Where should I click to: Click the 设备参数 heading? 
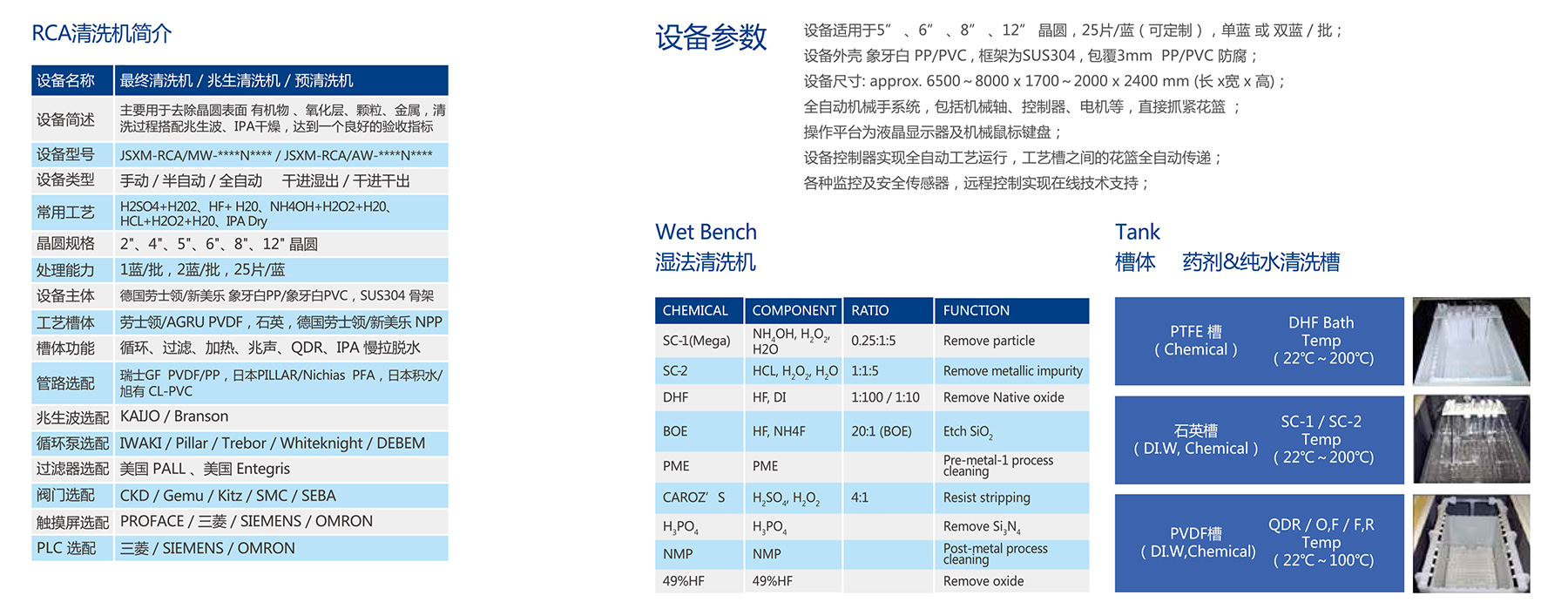tap(711, 37)
